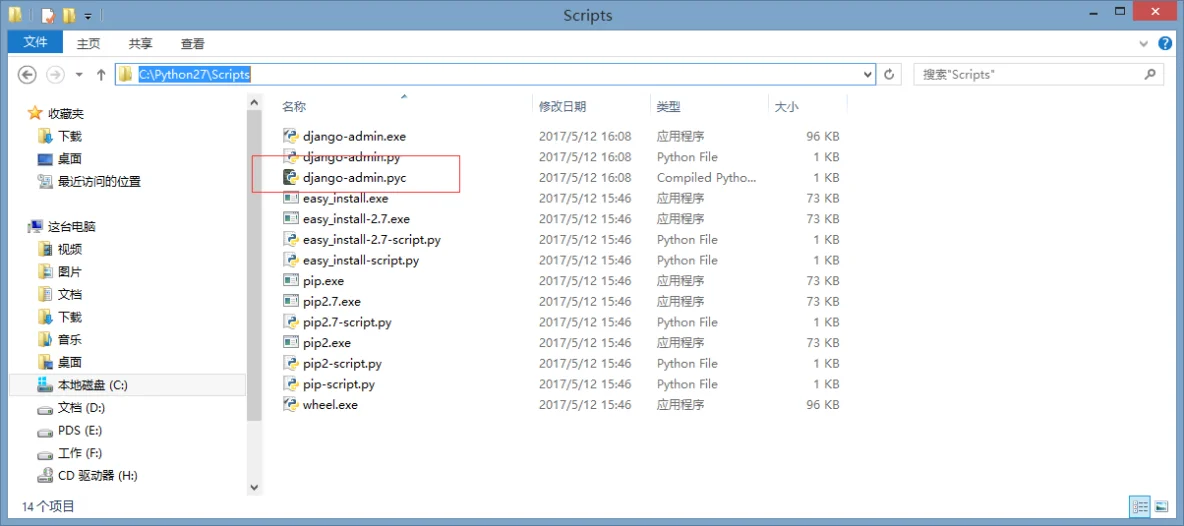The height and width of the screenshot is (526, 1184).
Task: Open the 文件 menu
Action: click(x=35, y=43)
